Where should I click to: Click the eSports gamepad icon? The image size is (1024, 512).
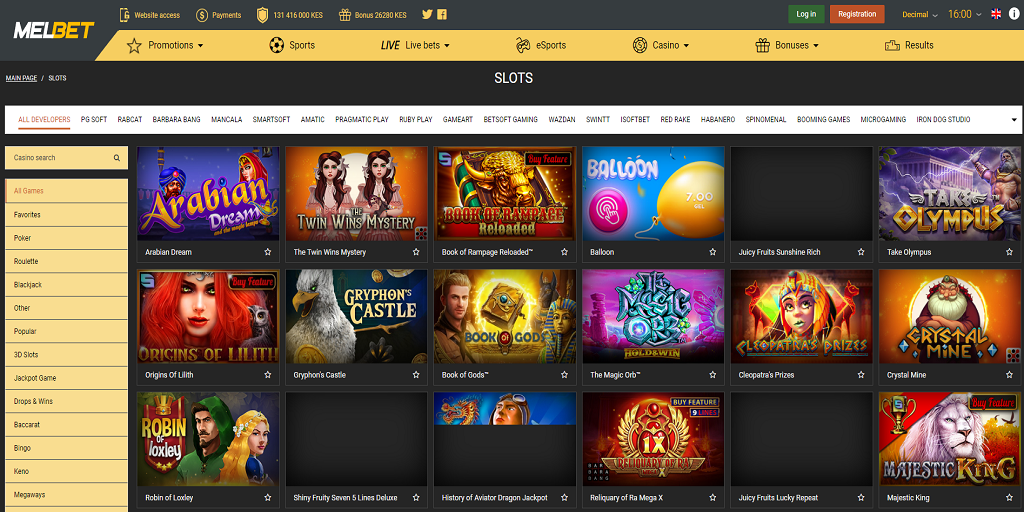click(523, 45)
